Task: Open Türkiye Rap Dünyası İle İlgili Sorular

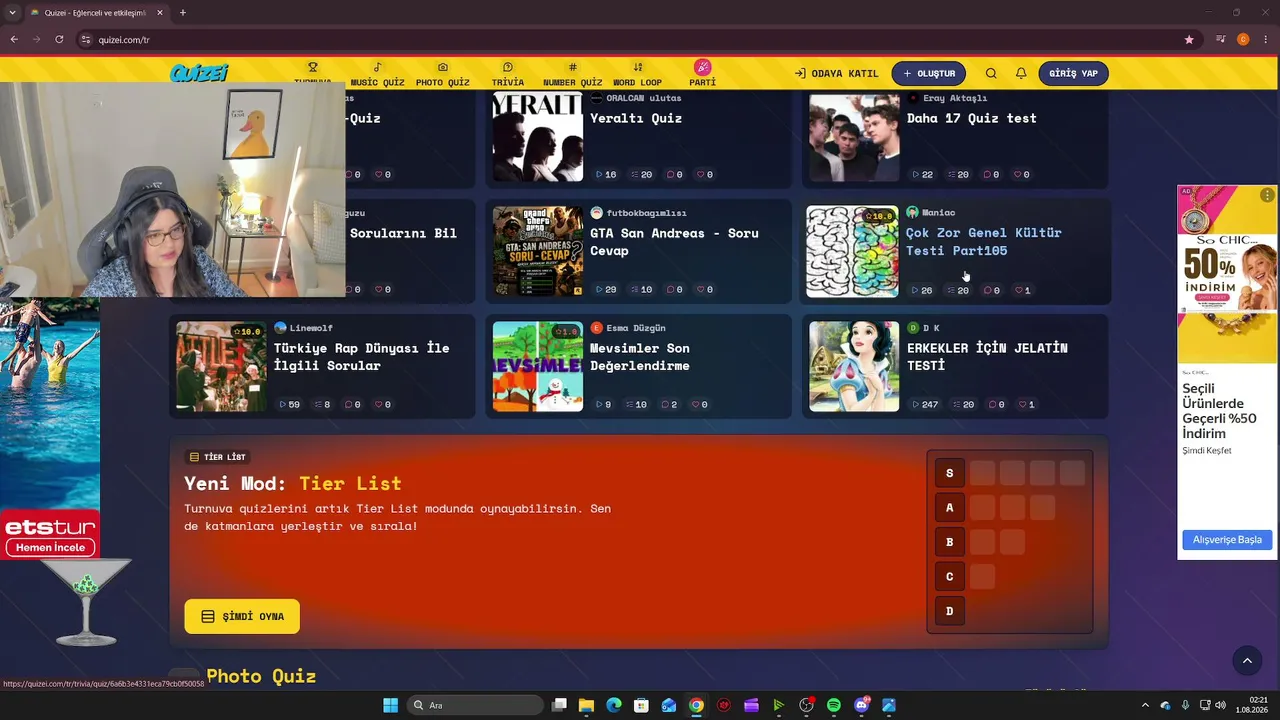Action: [x=361, y=357]
